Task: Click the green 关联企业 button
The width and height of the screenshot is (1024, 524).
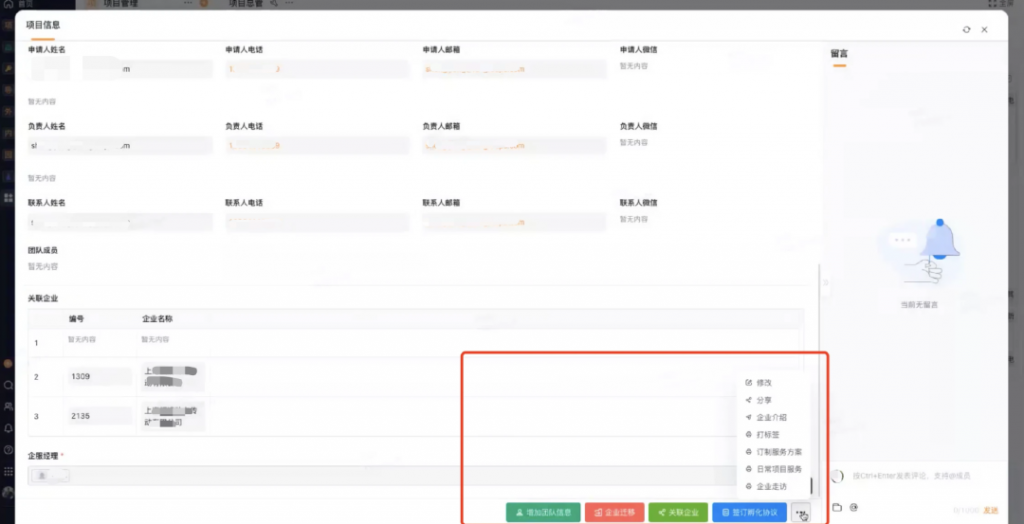Action: pos(678,512)
